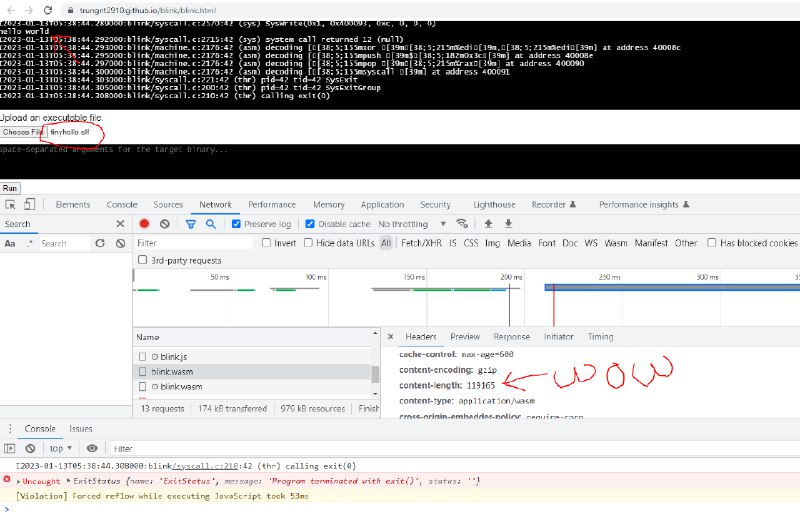Check the blink.js row checkbox
Viewport: 800px width, 521px height.
(142, 357)
